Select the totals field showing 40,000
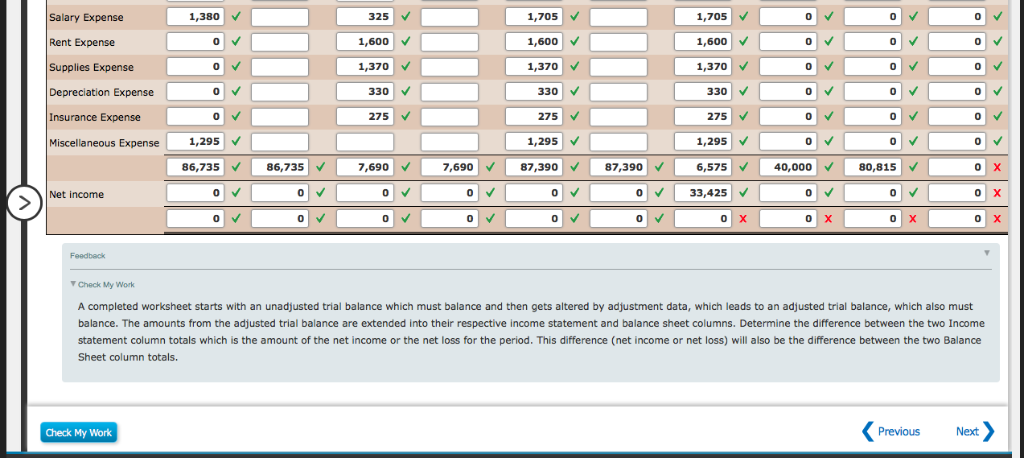Screen dimensions: 1024x458 (x=788, y=167)
